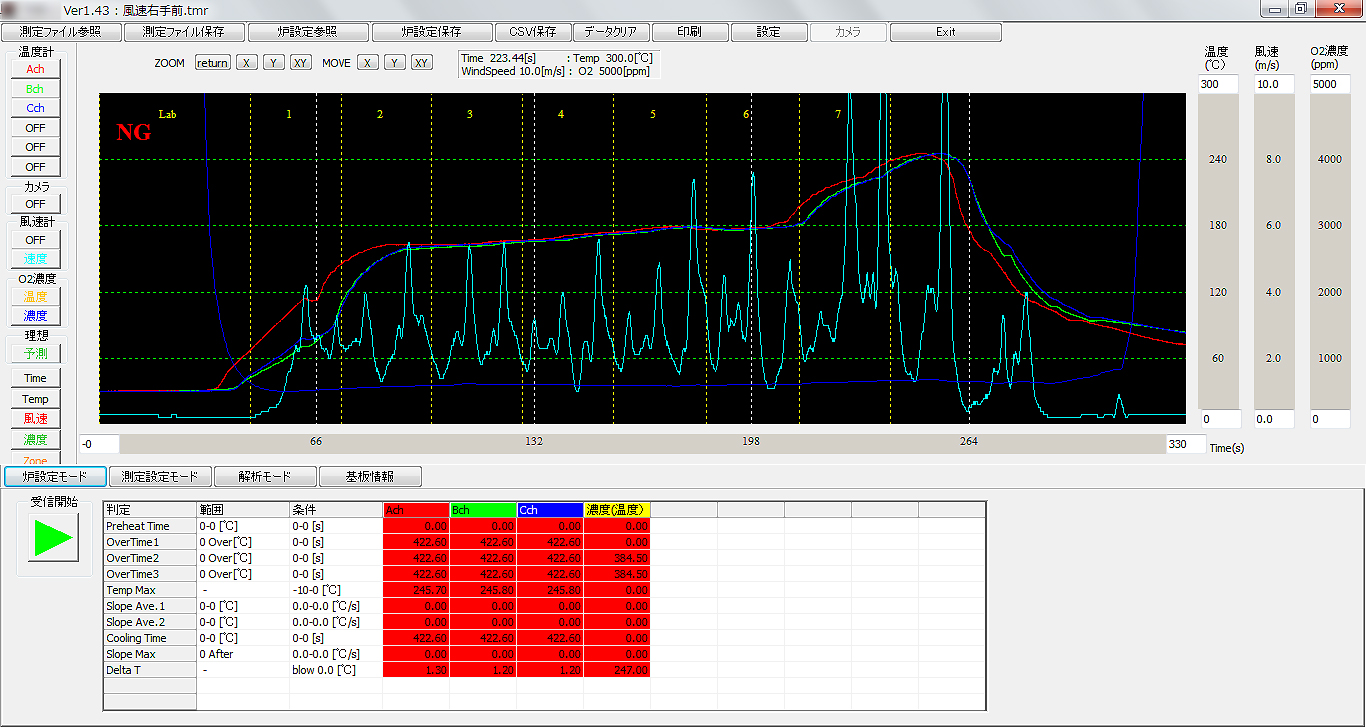Screen dimensions: 1366x728
Task: Open the 基板情報 tab
Action: [371, 477]
